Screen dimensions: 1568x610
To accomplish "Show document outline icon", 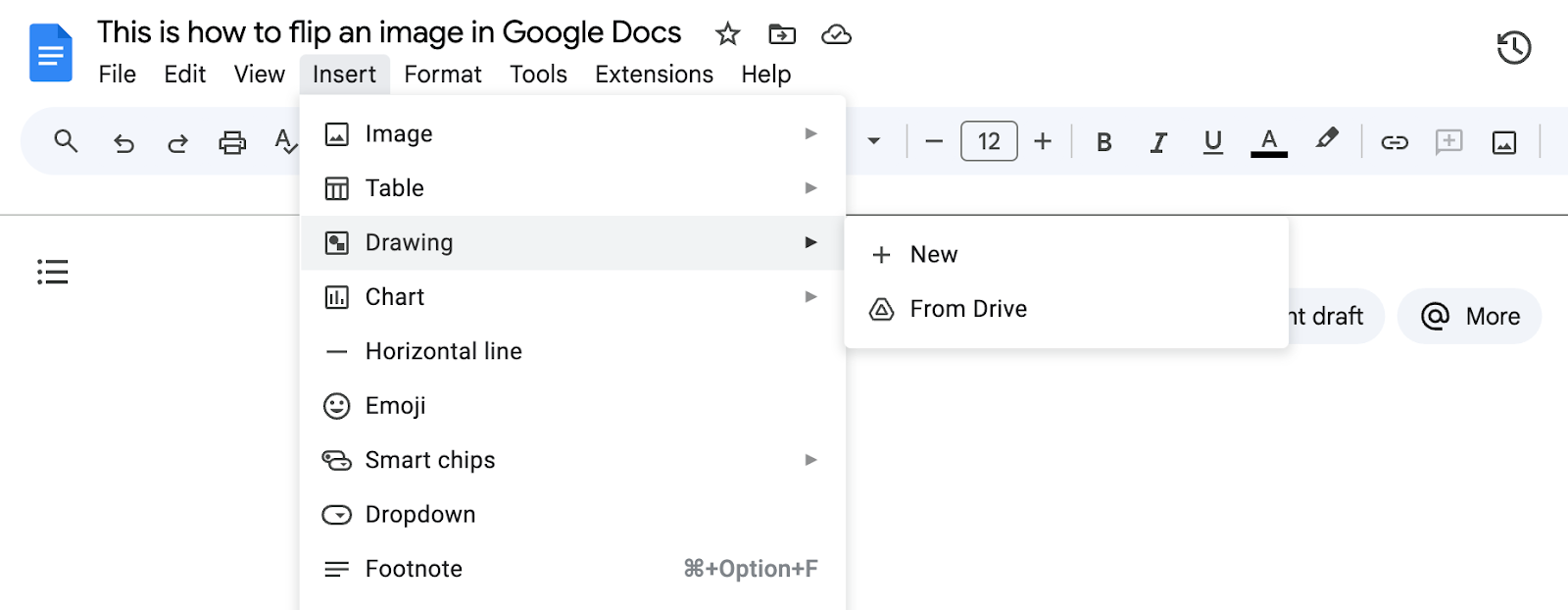I will point(53,272).
